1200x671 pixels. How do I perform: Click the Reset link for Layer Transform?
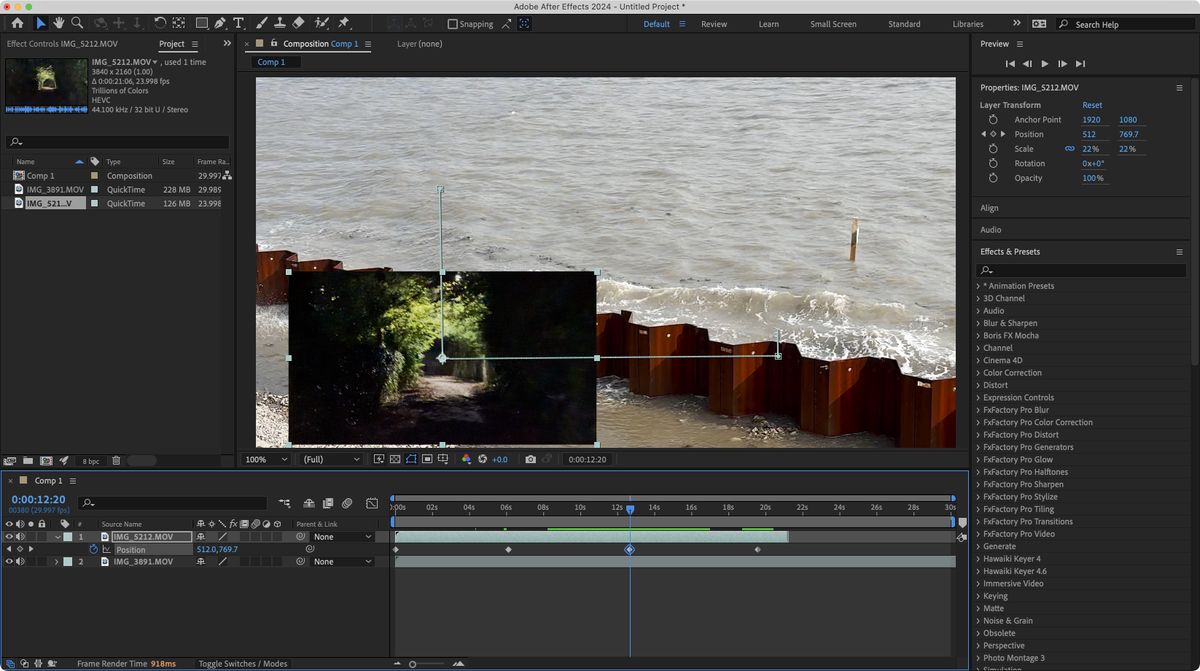pyautogui.click(x=1091, y=104)
